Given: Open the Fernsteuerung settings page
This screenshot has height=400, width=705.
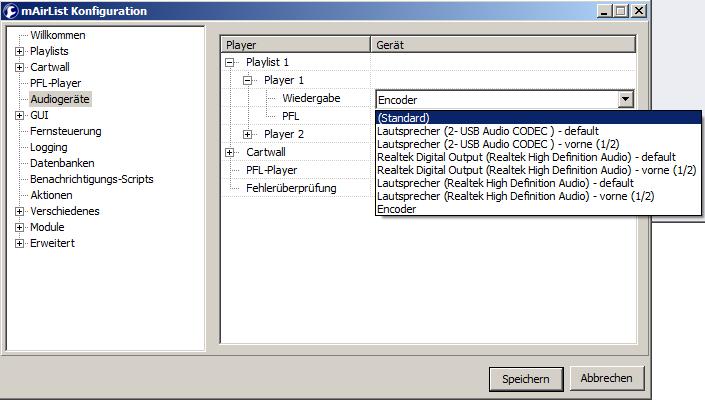Looking at the screenshot, I should 66,131.
